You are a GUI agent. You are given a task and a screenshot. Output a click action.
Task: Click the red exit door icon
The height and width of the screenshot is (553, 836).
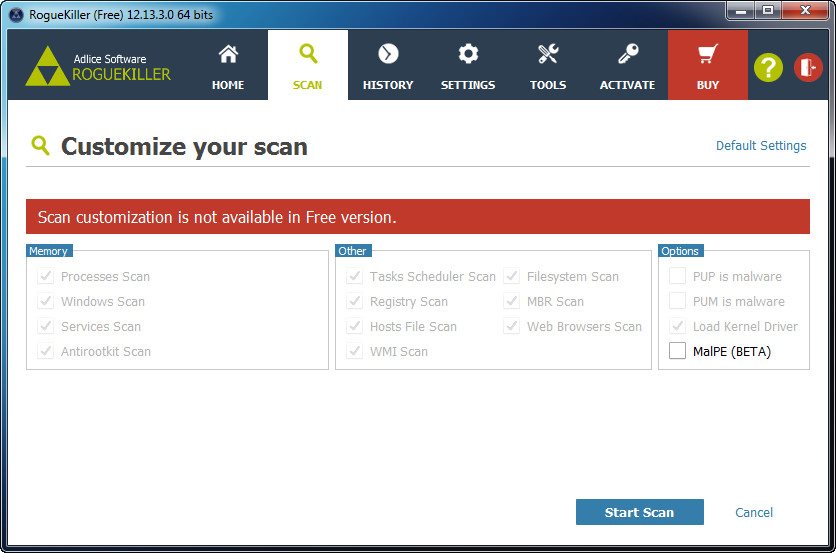click(808, 68)
